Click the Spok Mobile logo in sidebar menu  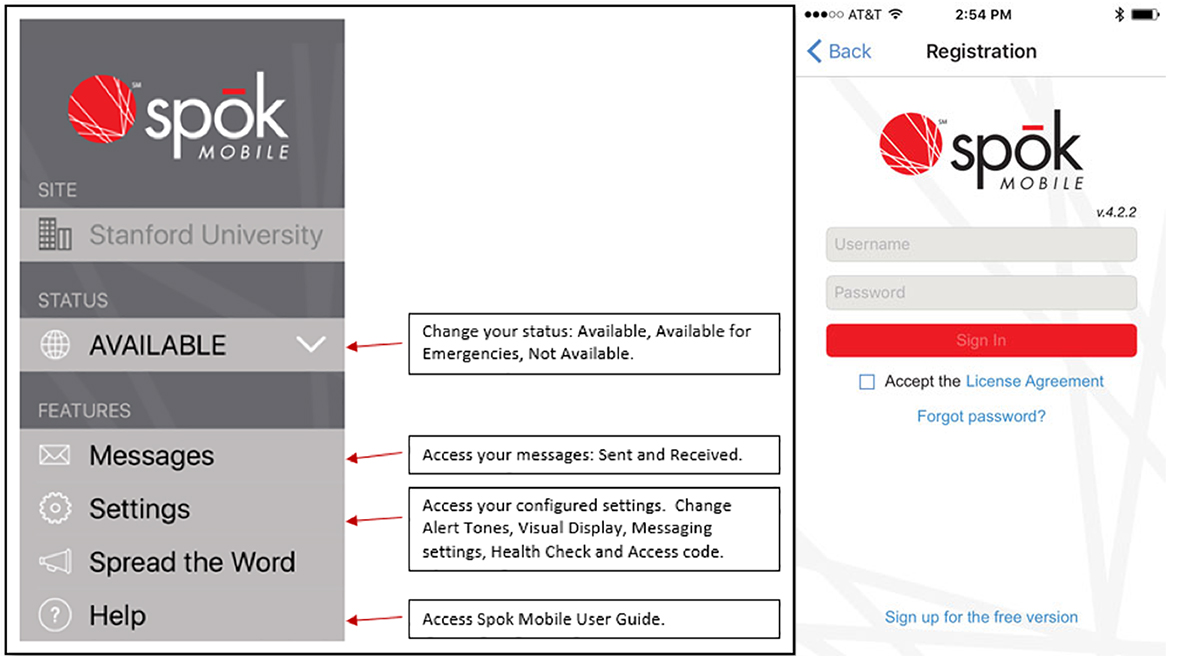tap(179, 118)
